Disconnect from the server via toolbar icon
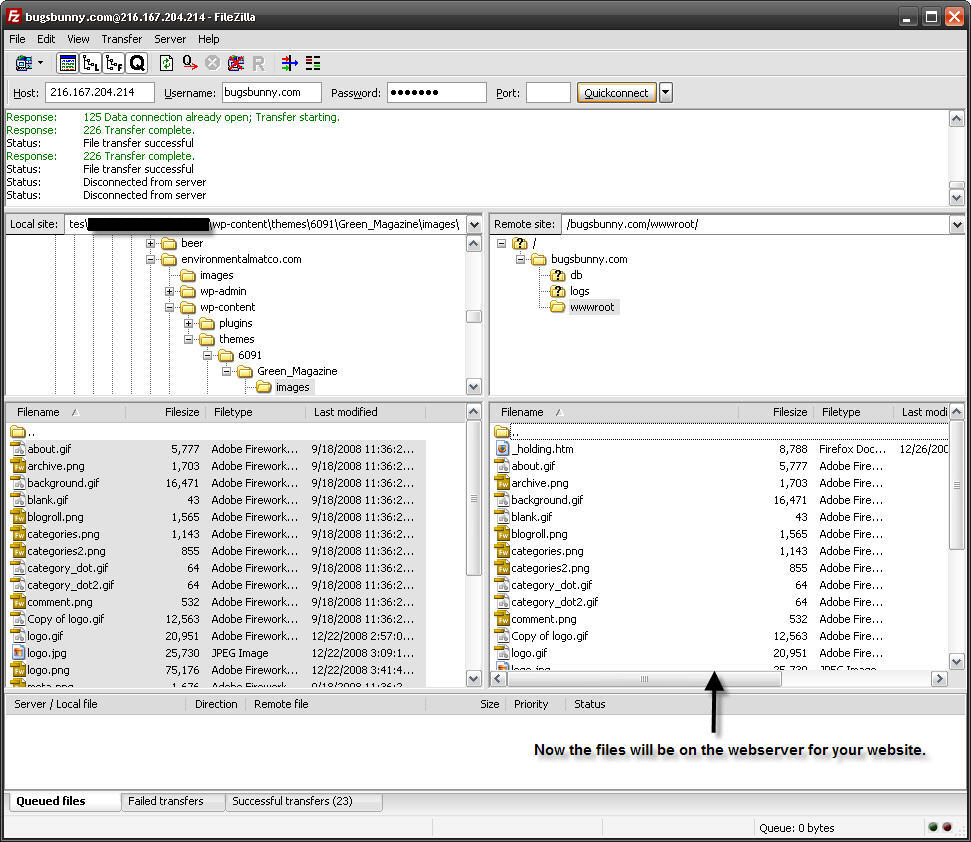The image size is (971, 842). tap(235, 63)
